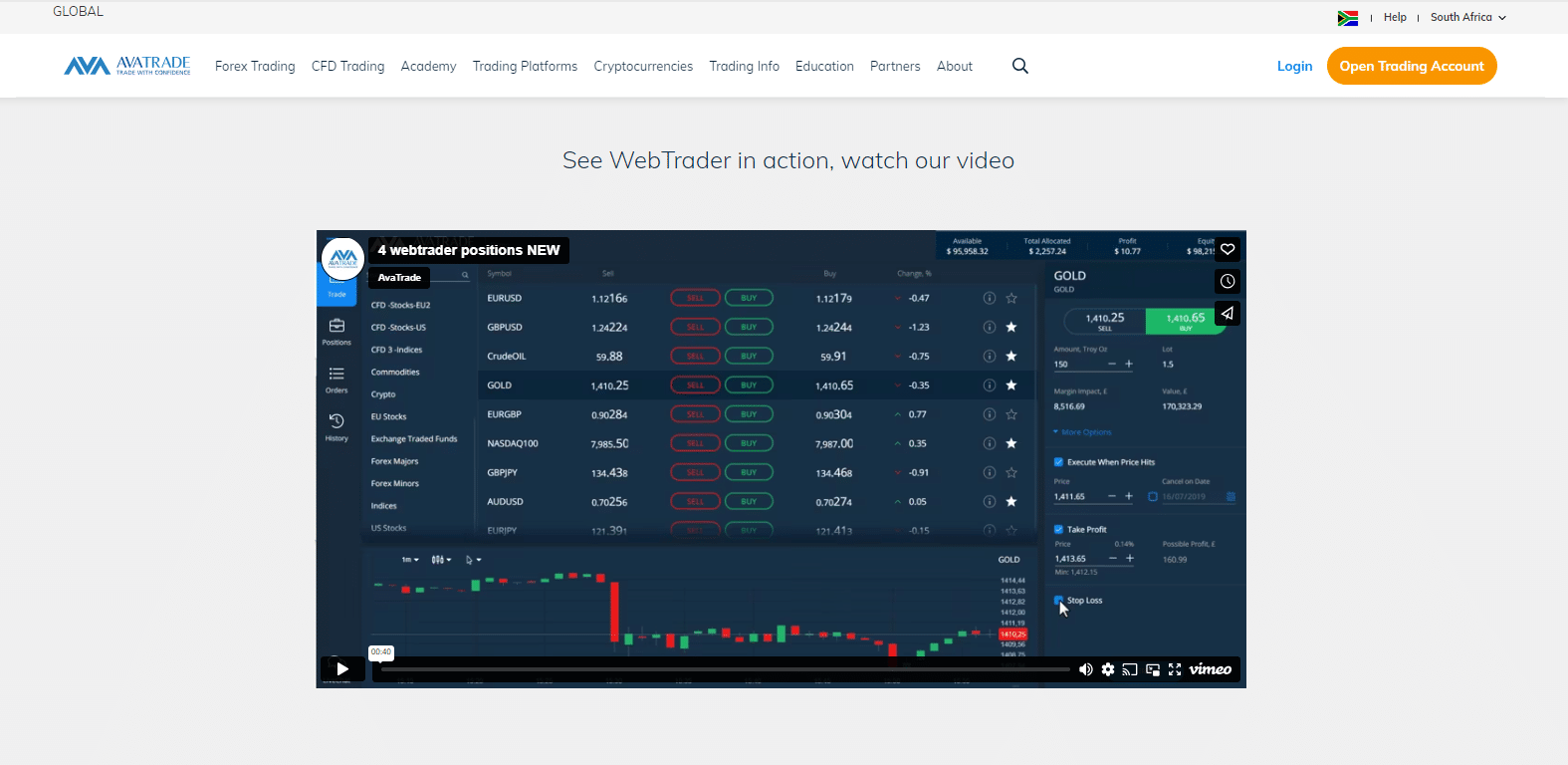Click the South Africa flag icon
The height and width of the screenshot is (765, 1568).
(1348, 18)
